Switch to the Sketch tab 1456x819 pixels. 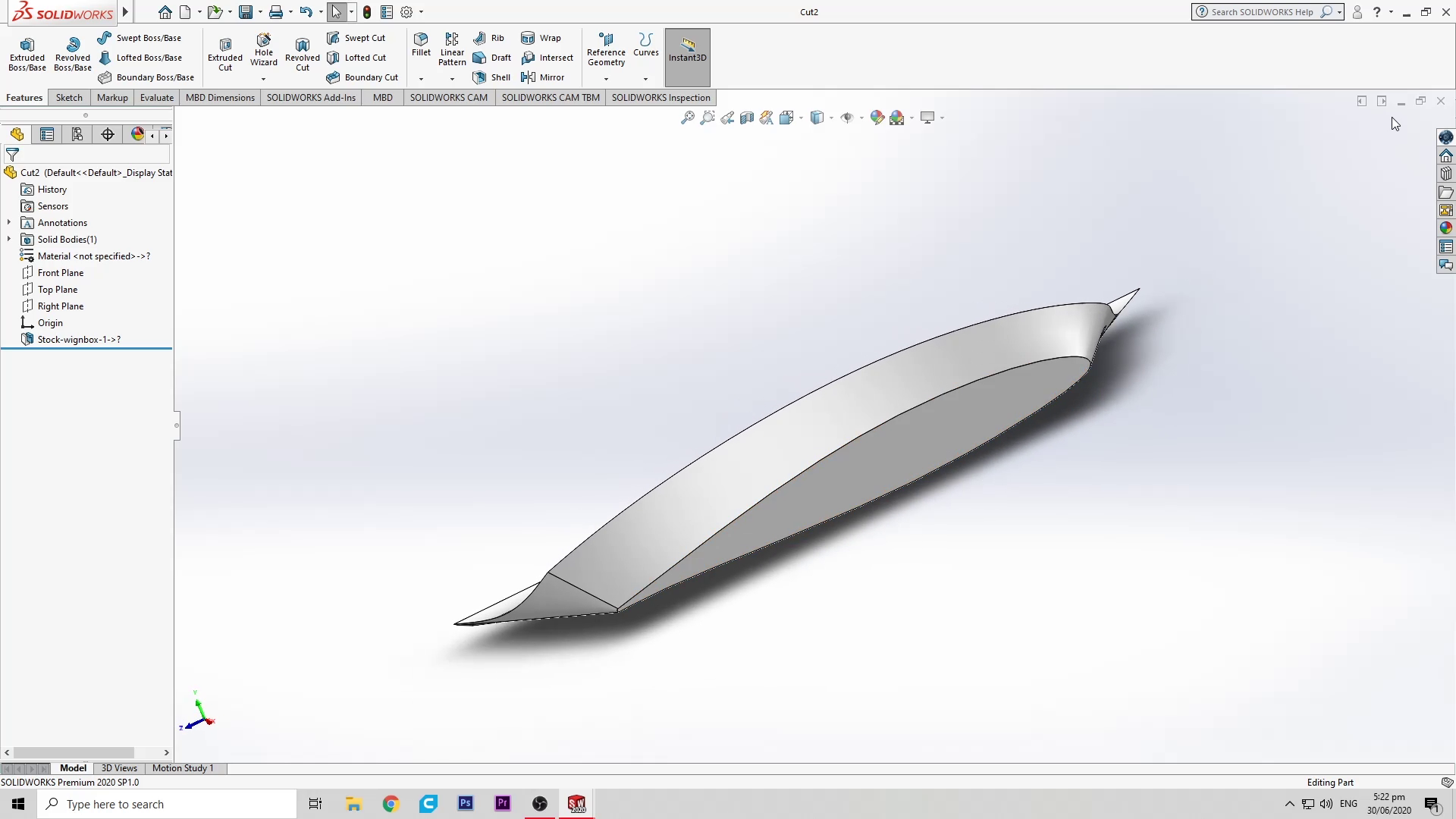pyautogui.click(x=69, y=98)
